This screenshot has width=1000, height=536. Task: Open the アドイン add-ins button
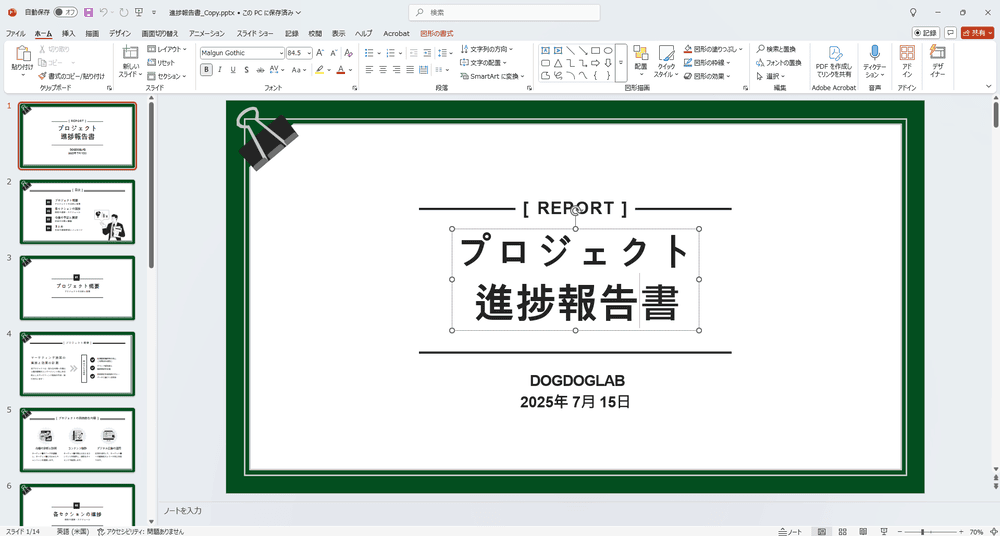point(907,62)
